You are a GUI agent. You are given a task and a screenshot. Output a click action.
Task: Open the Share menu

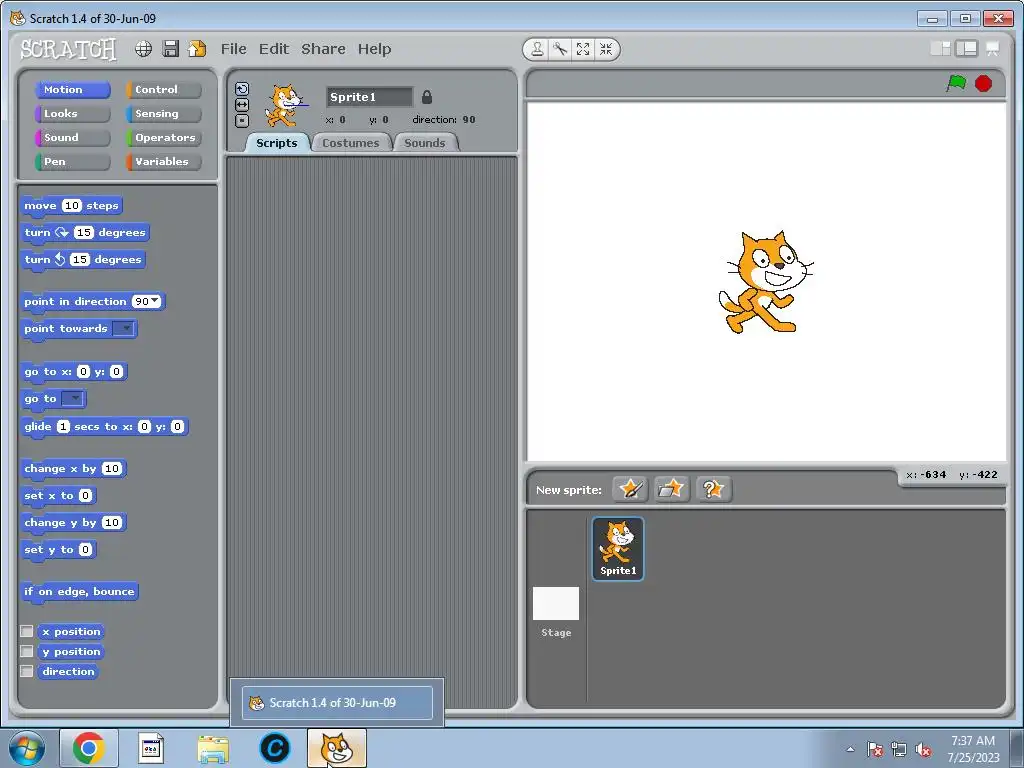[323, 49]
